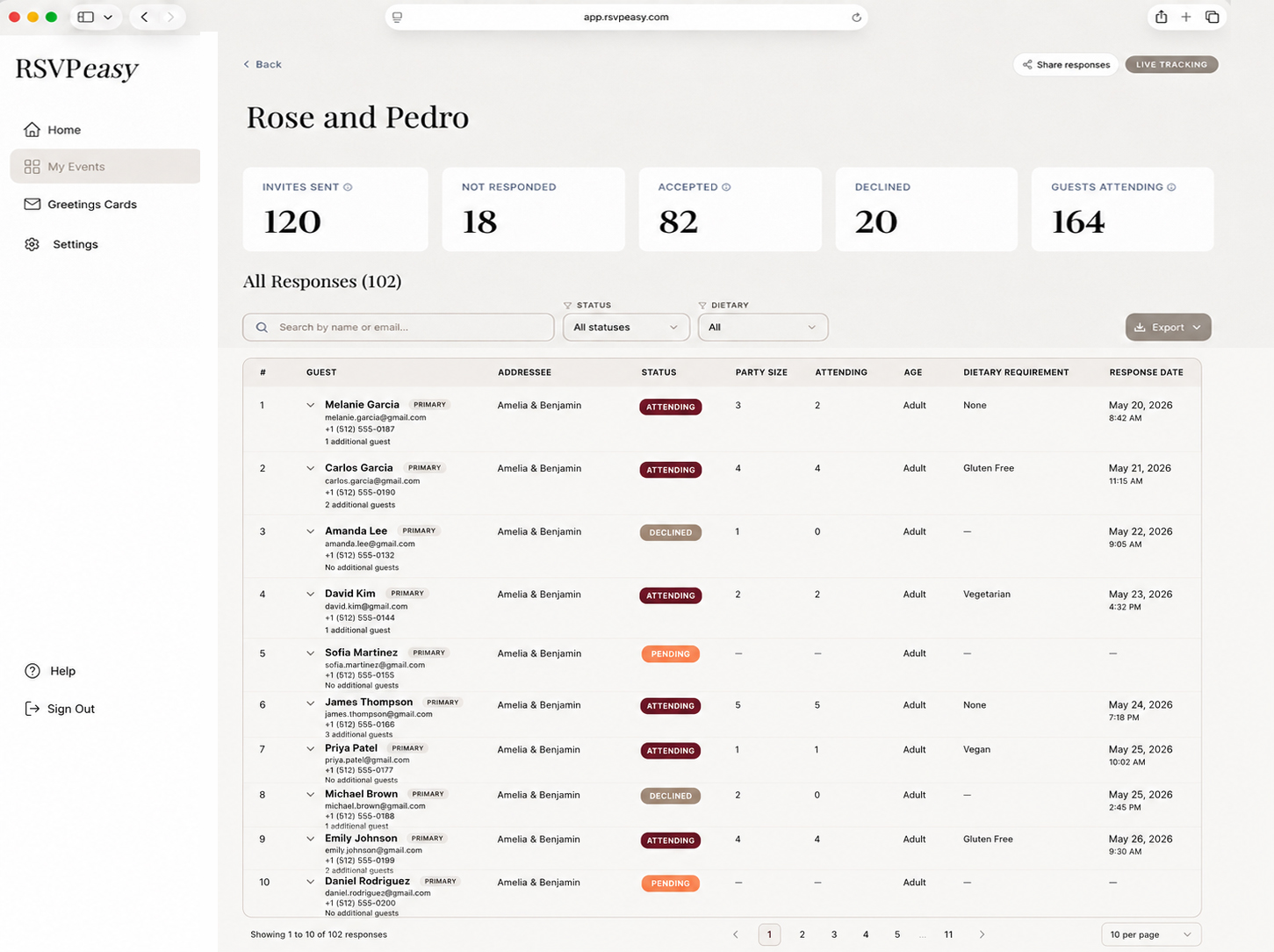This screenshot has width=1274, height=952.
Task: Expand Amanda Lee's row
Action: pyautogui.click(x=310, y=531)
